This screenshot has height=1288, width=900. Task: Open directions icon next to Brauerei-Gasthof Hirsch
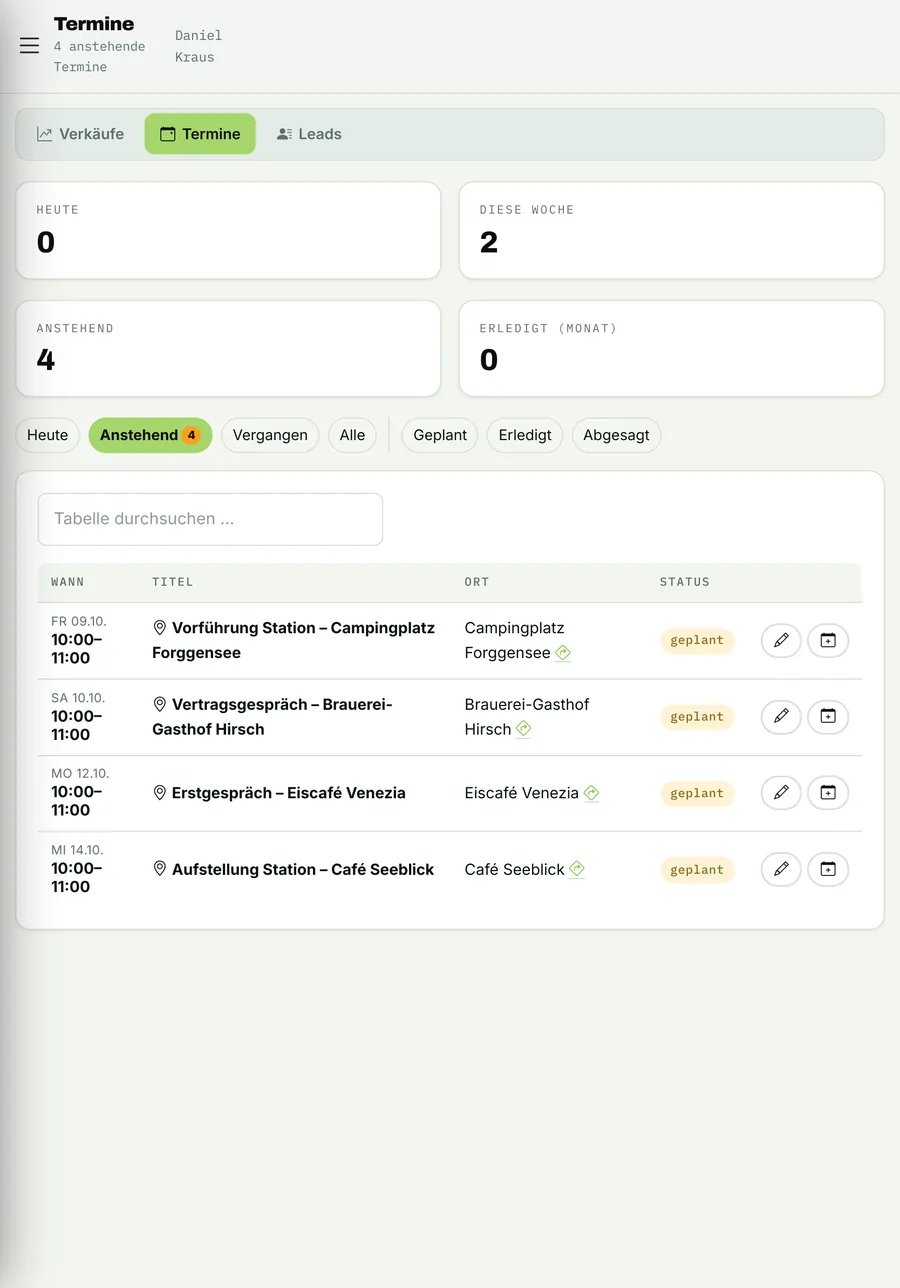[524, 729]
